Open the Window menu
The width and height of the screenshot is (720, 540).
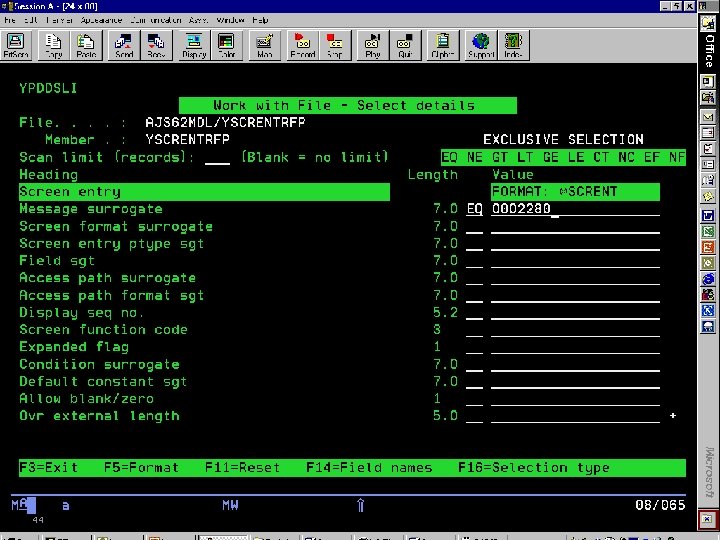[230, 20]
